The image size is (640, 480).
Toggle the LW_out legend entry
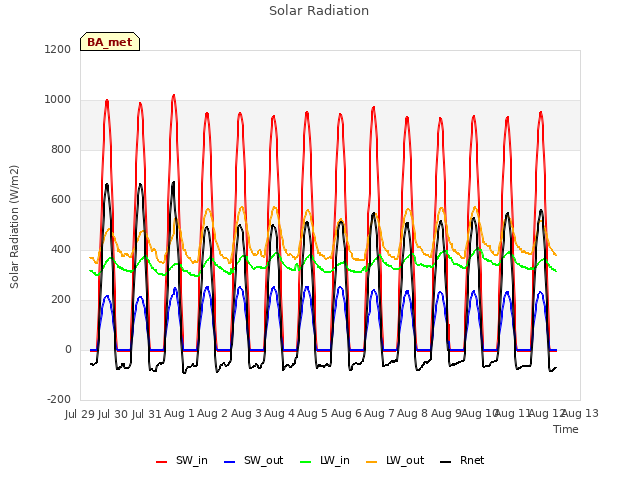coord(395,460)
